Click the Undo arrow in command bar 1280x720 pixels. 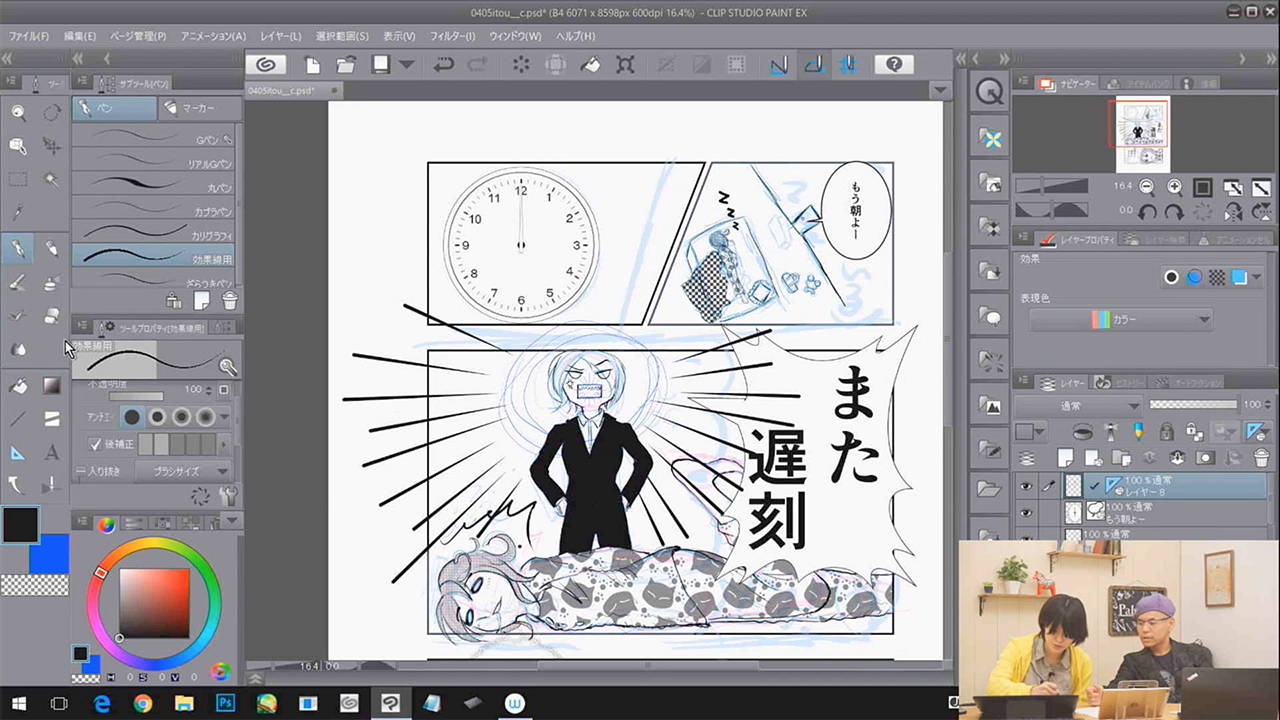click(x=444, y=65)
